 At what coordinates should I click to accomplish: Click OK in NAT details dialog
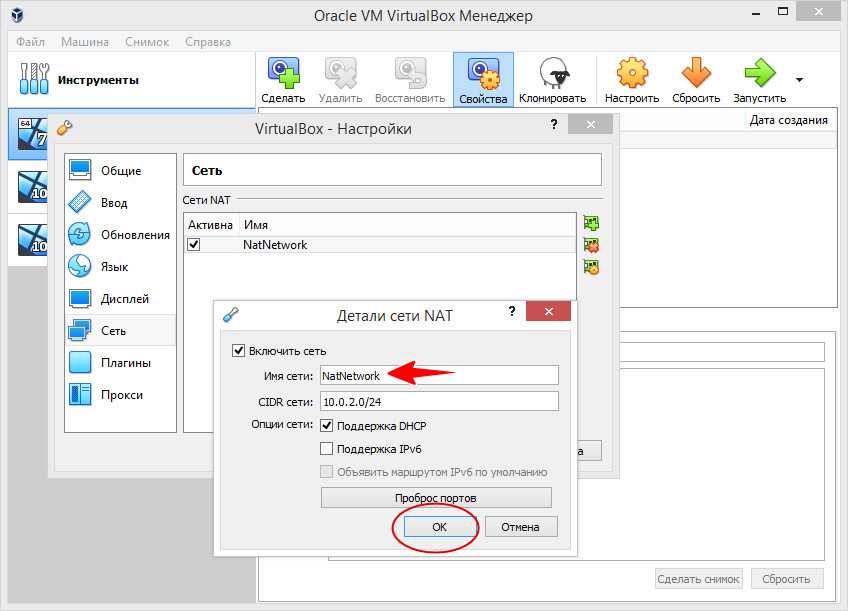click(439, 527)
